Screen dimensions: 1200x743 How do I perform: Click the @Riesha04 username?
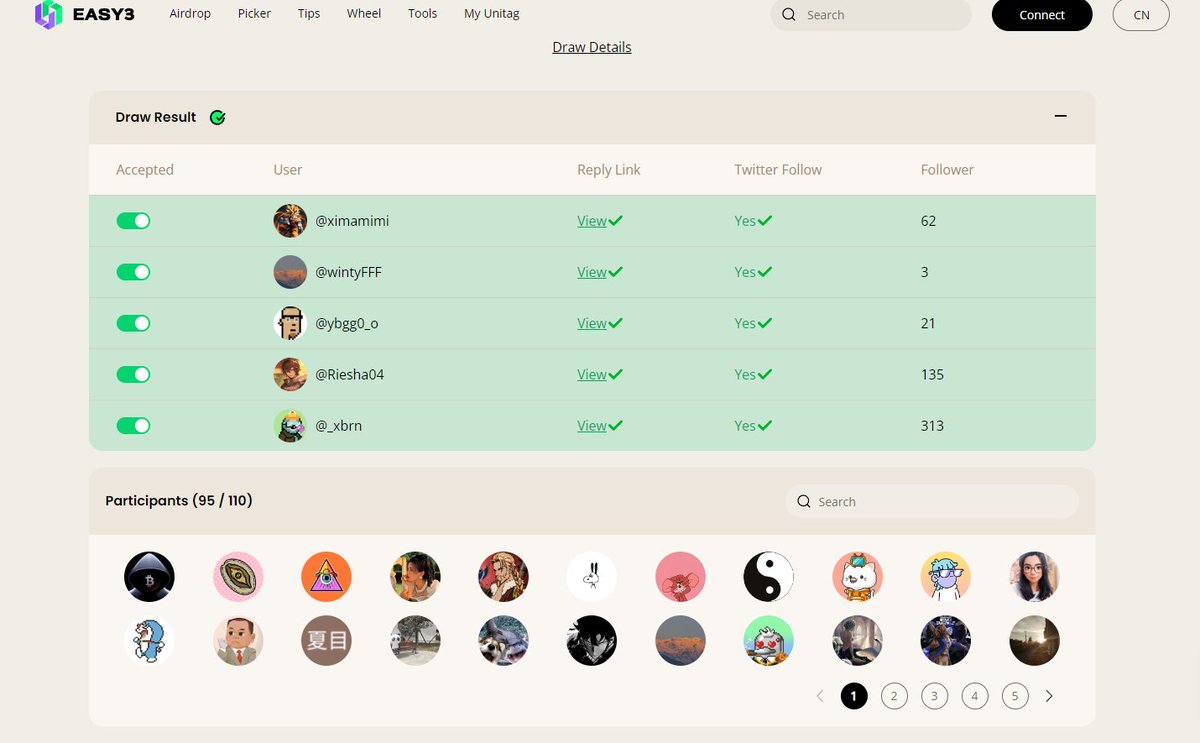point(350,374)
